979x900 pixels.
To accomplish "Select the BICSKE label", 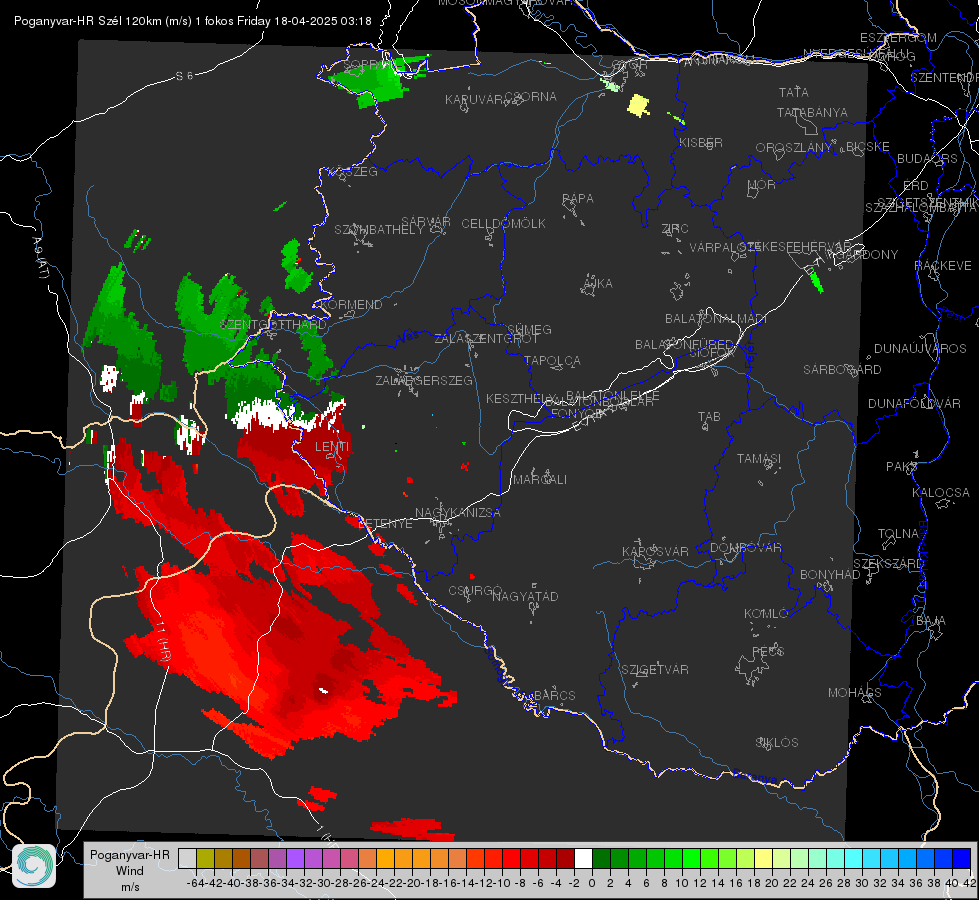I will pos(868,147).
